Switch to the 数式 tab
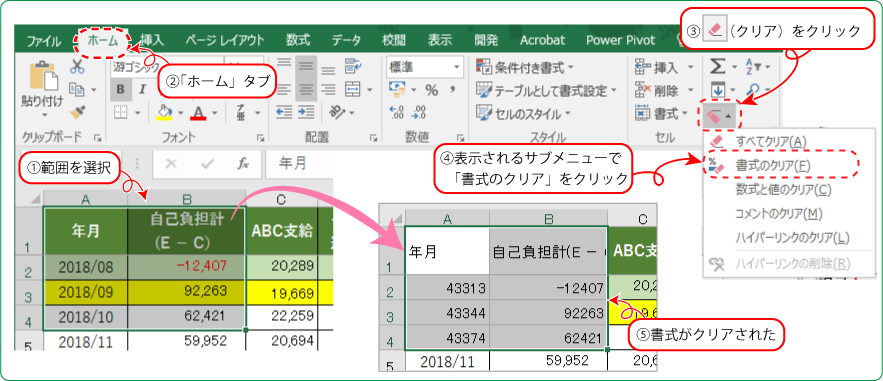This screenshot has height=381, width=883. click(297, 40)
